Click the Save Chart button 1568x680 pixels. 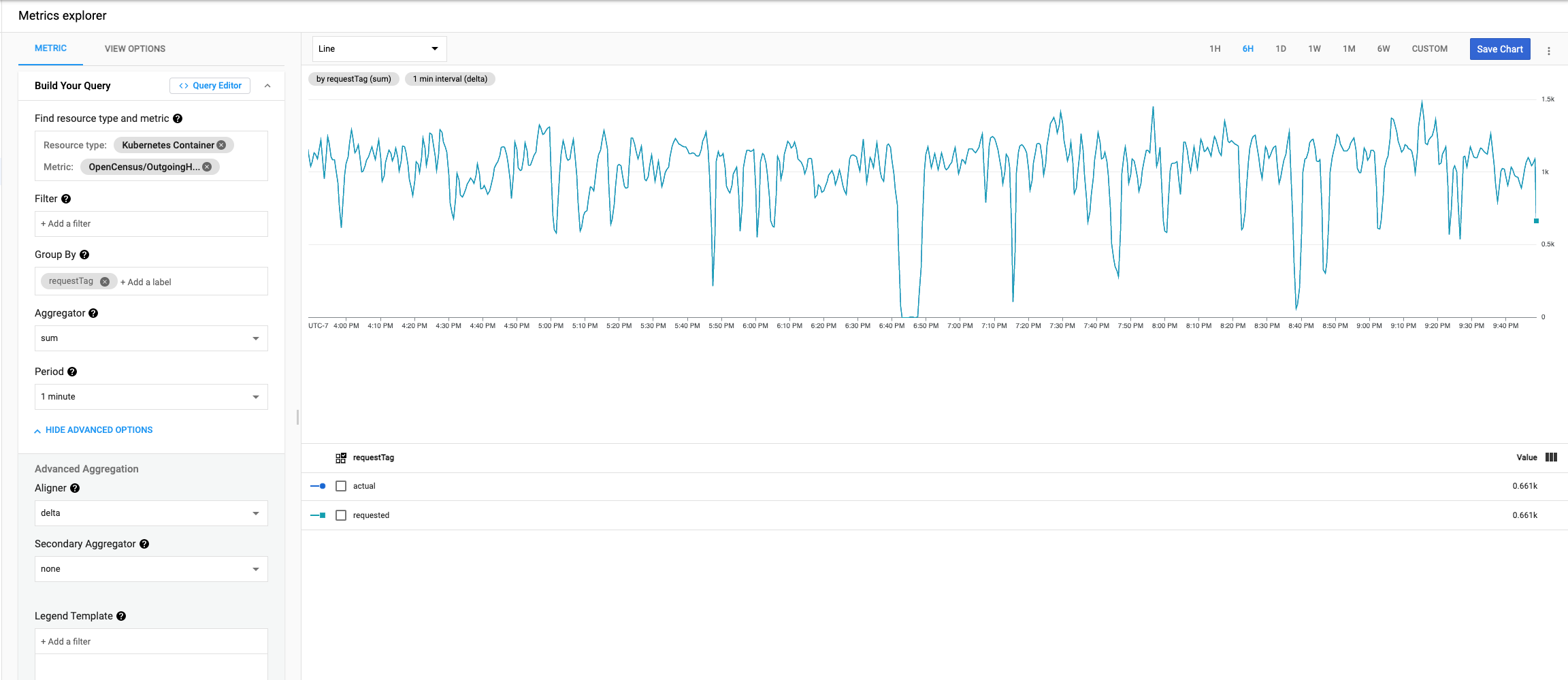pos(1500,48)
